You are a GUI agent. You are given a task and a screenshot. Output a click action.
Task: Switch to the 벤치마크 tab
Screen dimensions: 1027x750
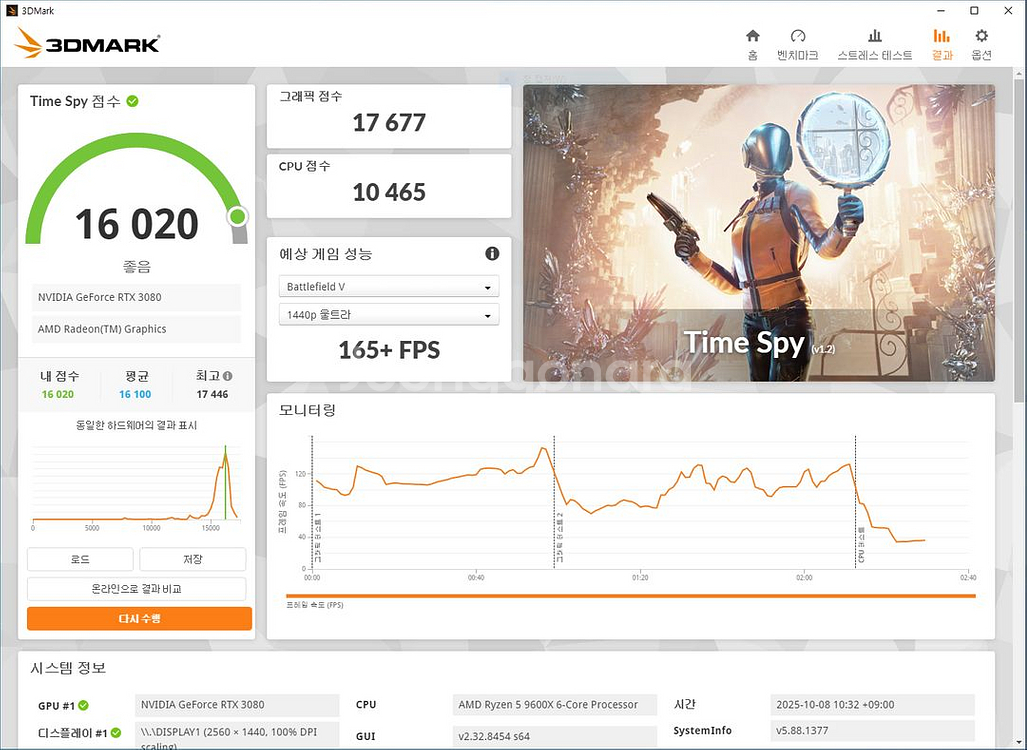coord(798,44)
